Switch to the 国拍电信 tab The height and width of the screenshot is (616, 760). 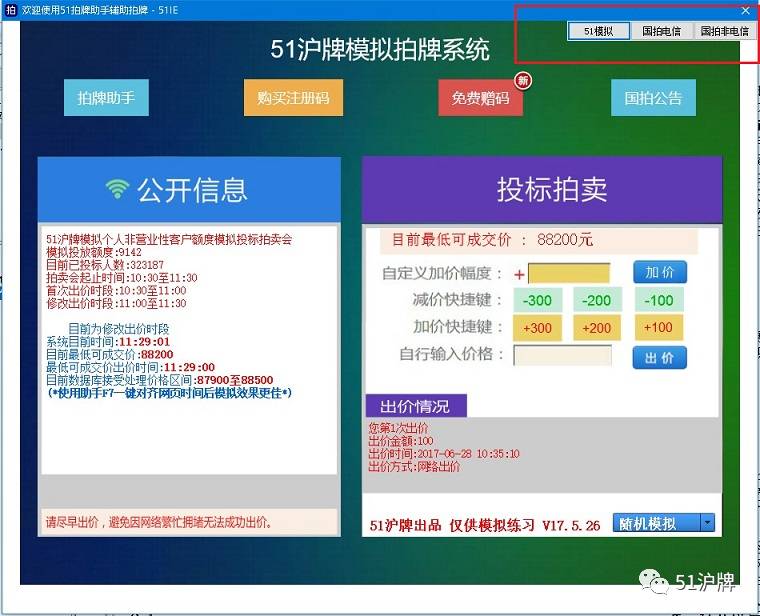point(662,31)
